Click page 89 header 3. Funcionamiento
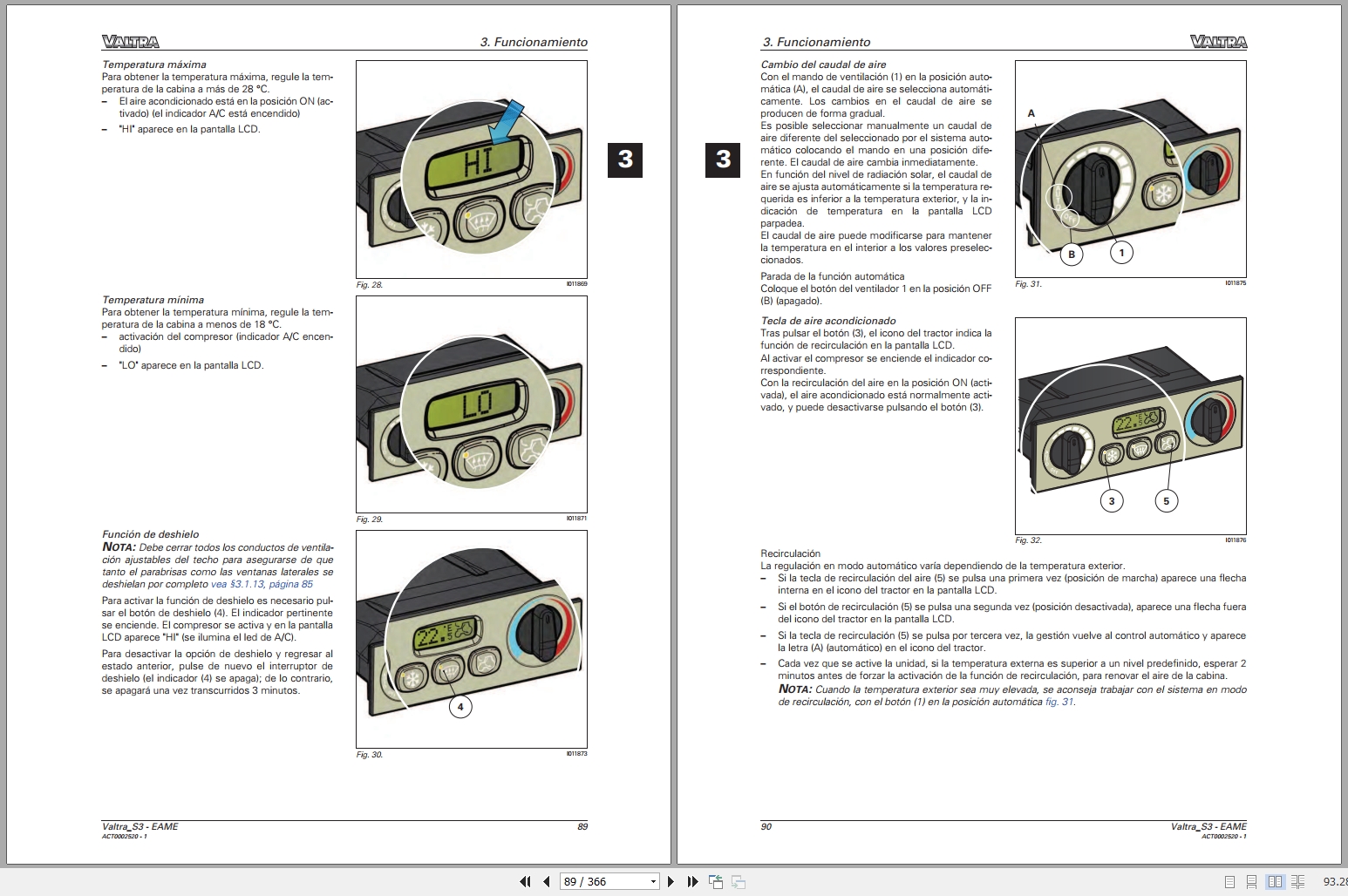The width and height of the screenshot is (1348, 896). click(534, 42)
